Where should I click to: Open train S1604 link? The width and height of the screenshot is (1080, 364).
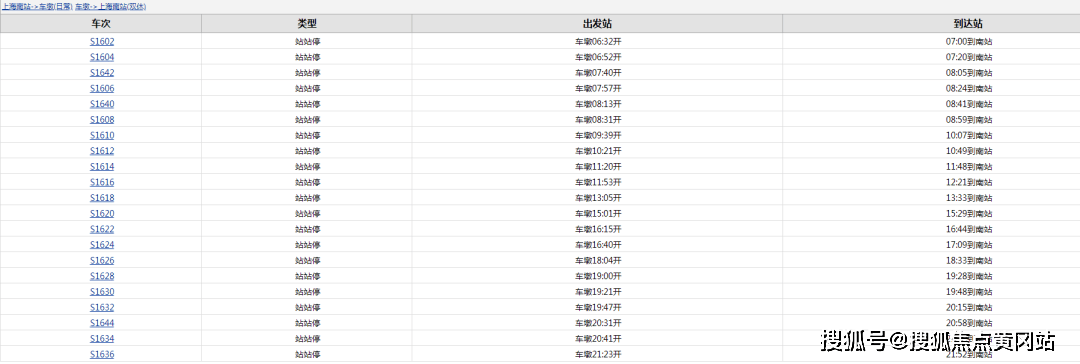click(x=102, y=57)
